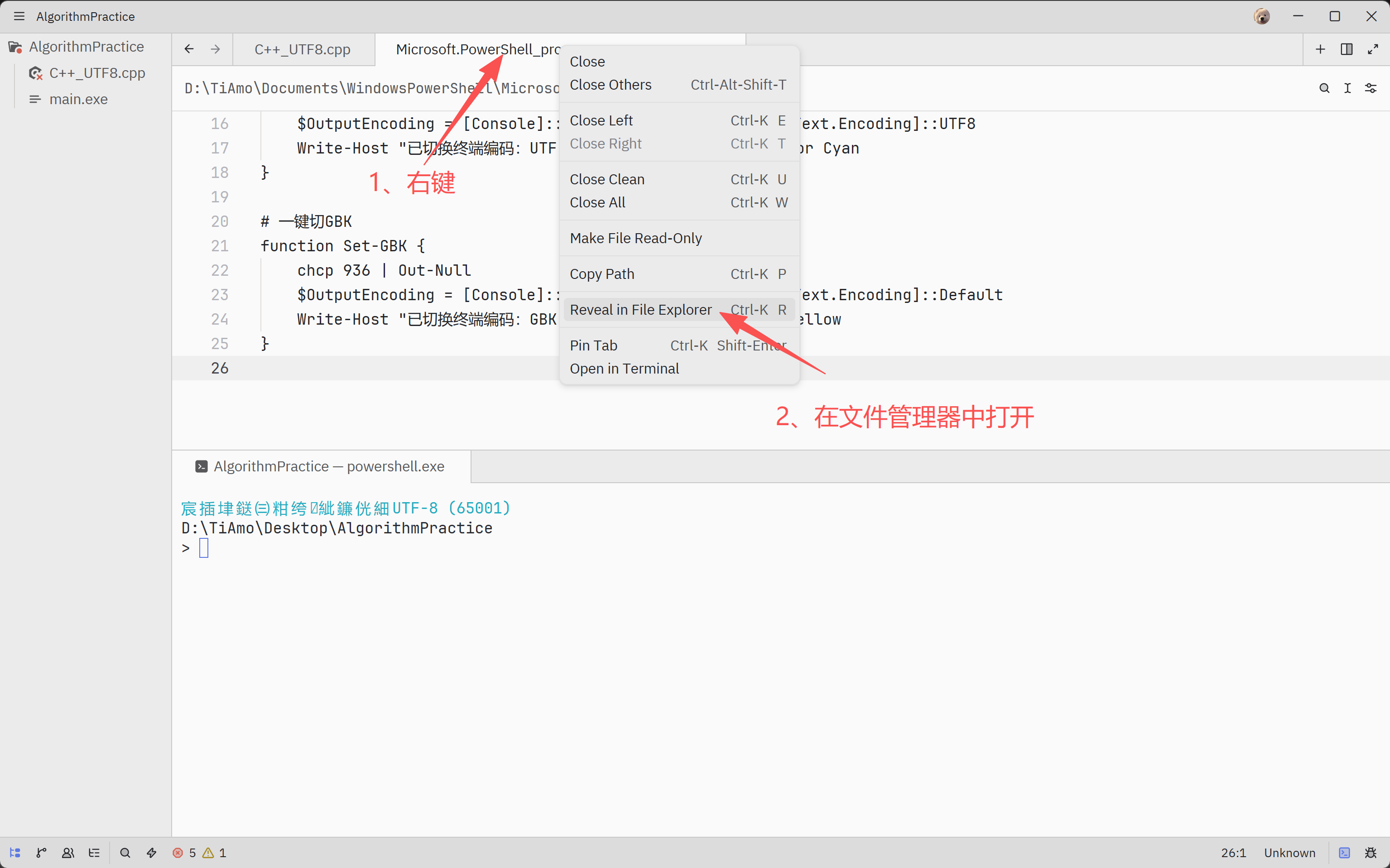Image resolution: width=1390 pixels, height=868 pixels.
Task: Click the lightning bolt icon
Action: (152, 853)
